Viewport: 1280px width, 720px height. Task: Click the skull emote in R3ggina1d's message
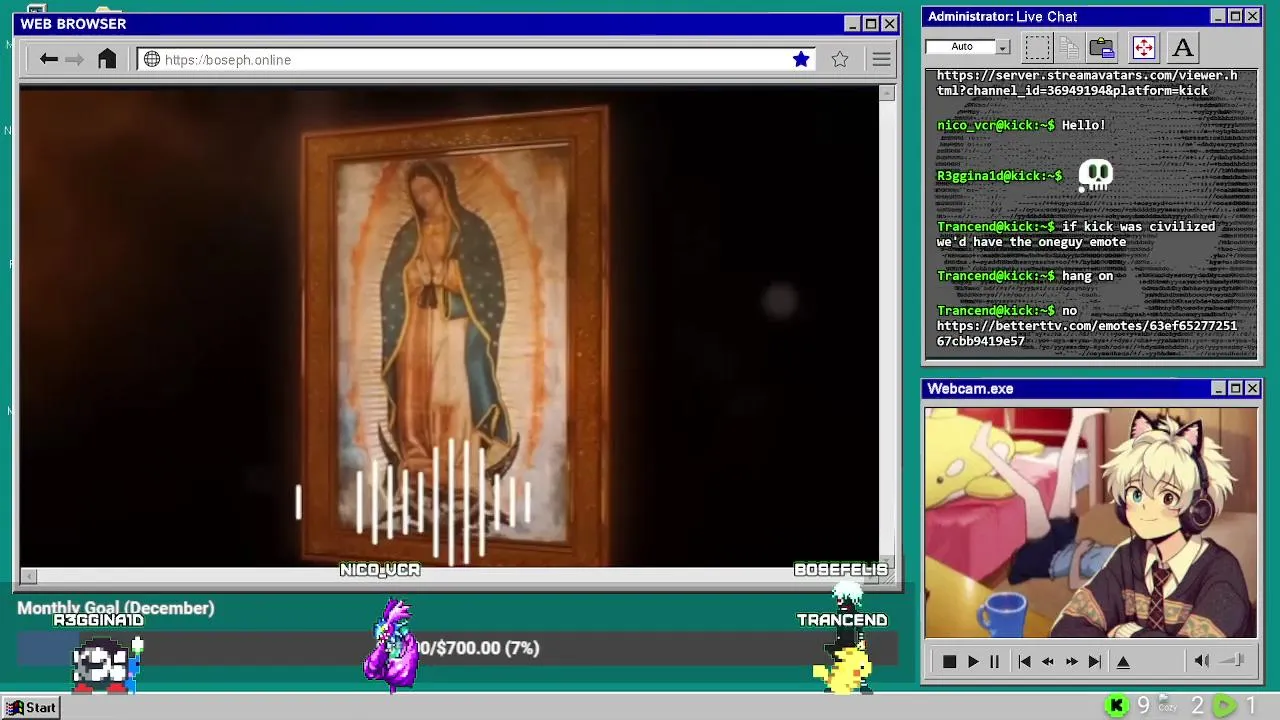click(1096, 176)
